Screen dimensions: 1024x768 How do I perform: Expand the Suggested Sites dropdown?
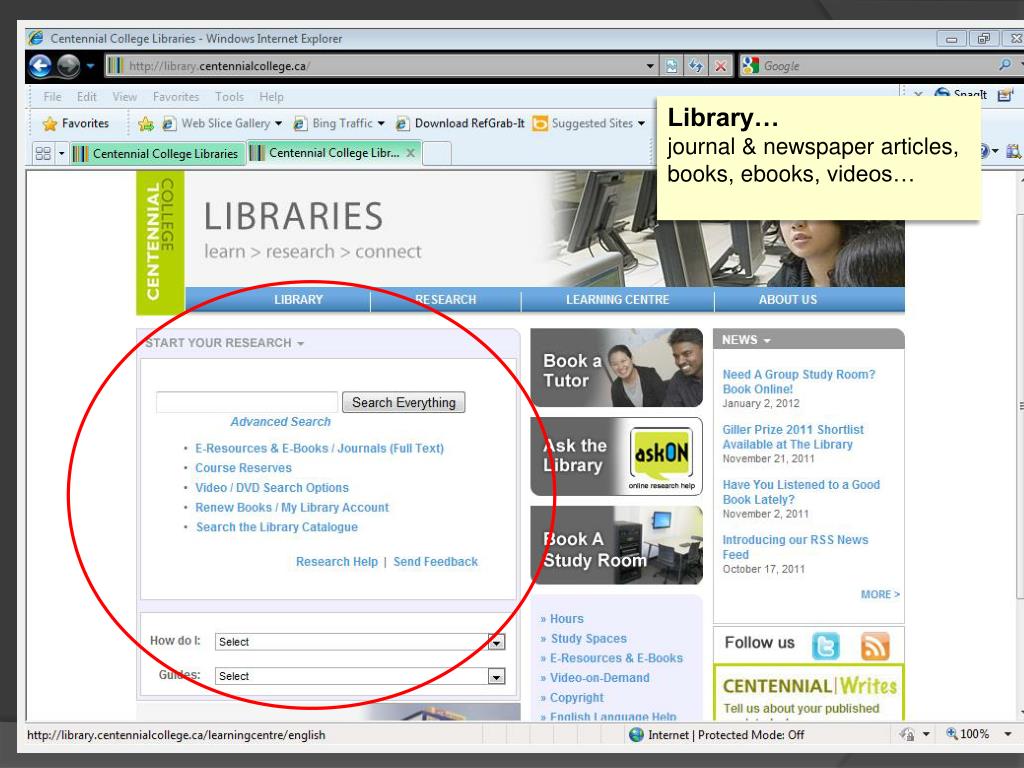click(x=641, y=123)
